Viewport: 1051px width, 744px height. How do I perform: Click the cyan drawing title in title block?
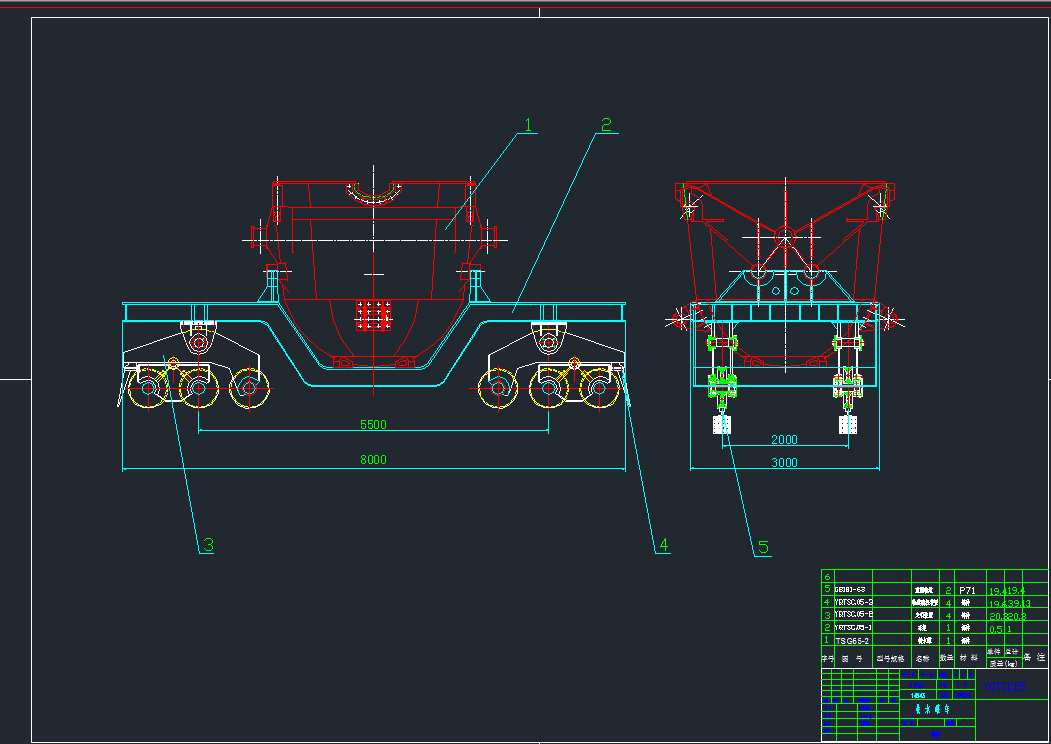(x=932, y=708)
